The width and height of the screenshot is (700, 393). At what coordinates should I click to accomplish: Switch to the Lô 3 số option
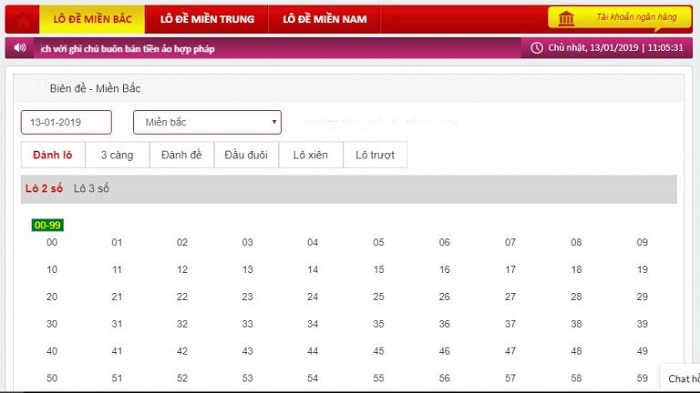click(91, 188)
